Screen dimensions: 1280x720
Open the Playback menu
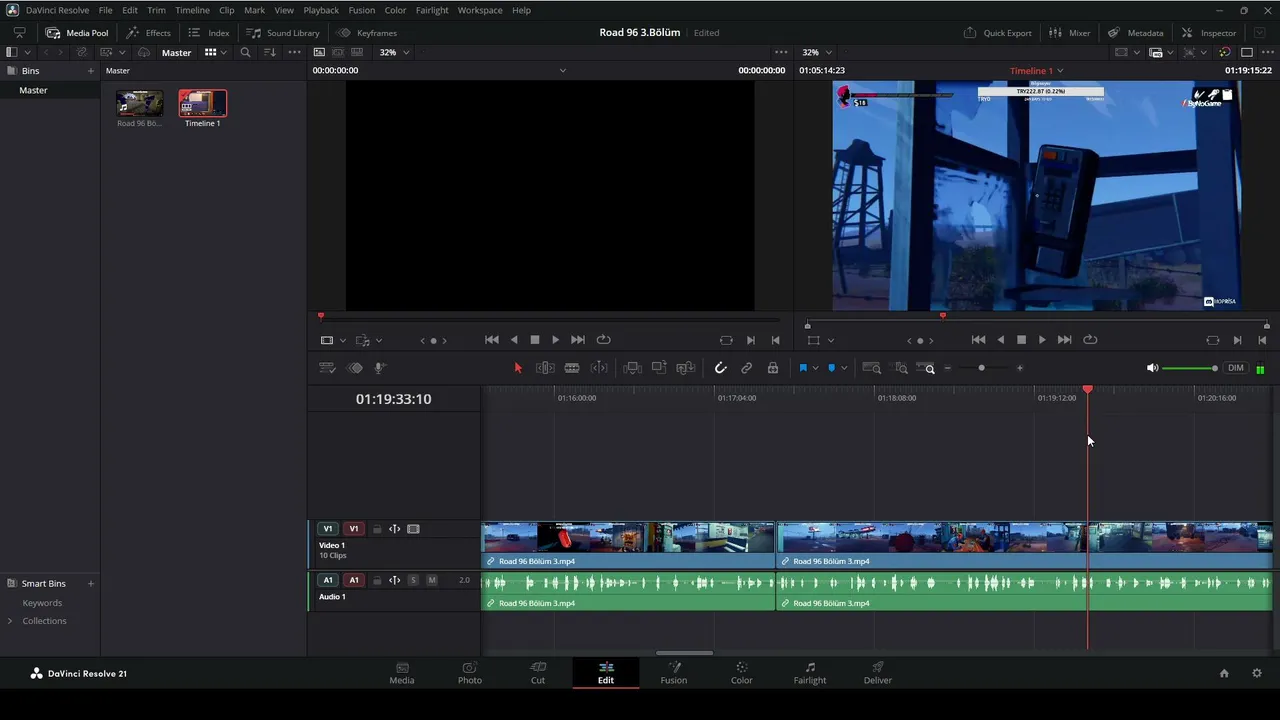click(x=321, y=10)
